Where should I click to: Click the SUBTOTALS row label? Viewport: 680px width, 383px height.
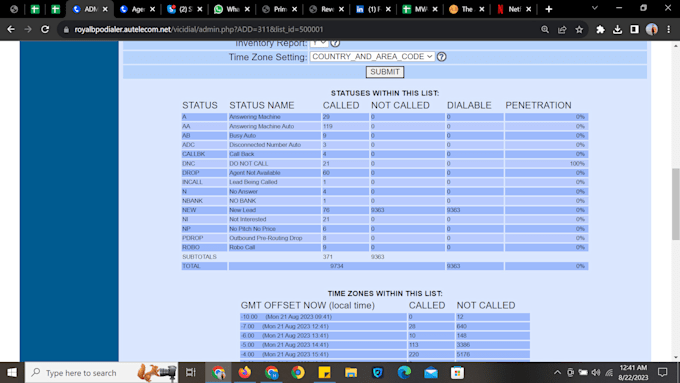199,257
